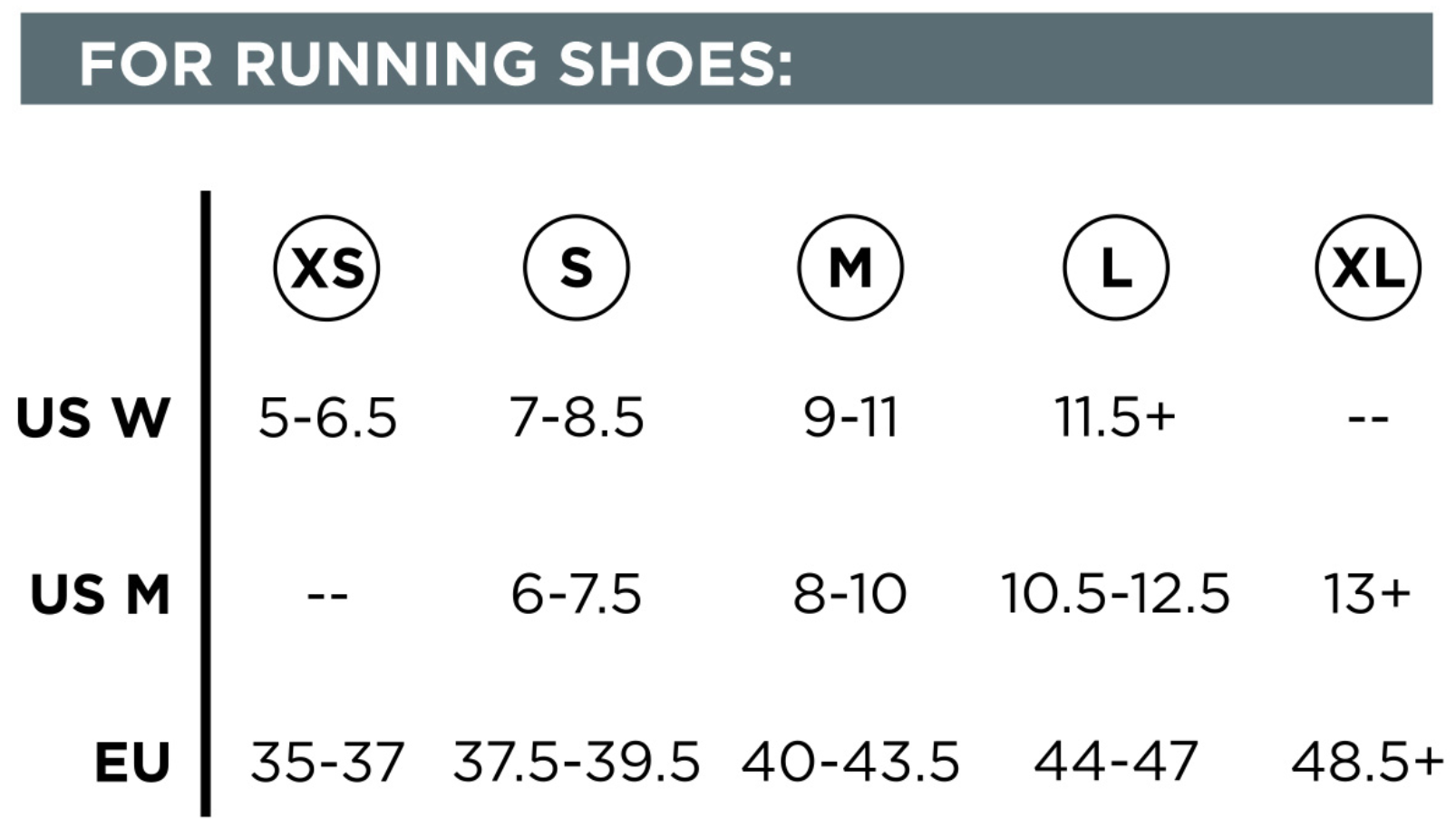Viewport: 1456px width, 827px height.
Task: Click the 8-10 men's size value
Action: point(850,595)
